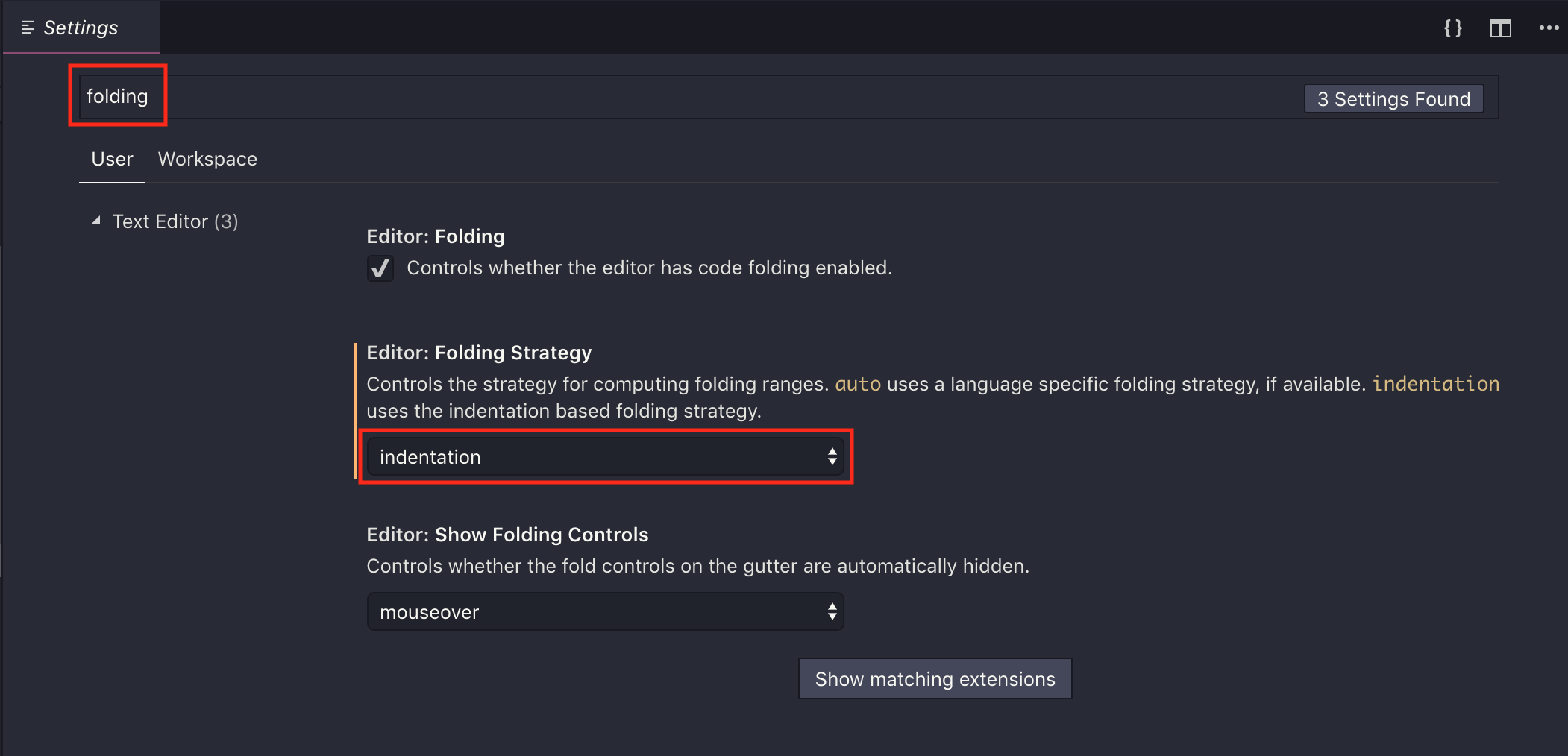Switch to the Workspace tab

(207, 159)
